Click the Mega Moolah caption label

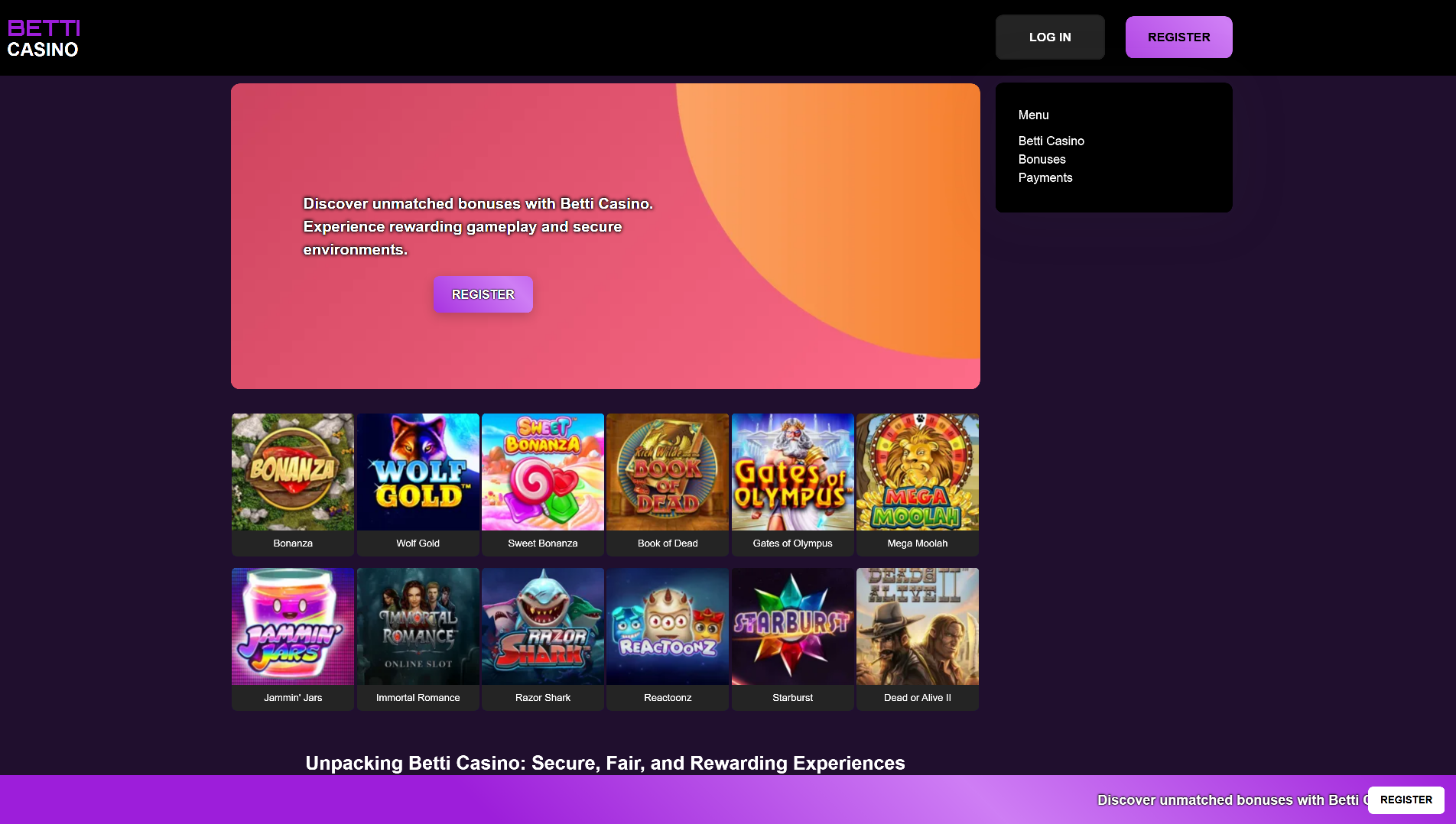pos(918,543)
